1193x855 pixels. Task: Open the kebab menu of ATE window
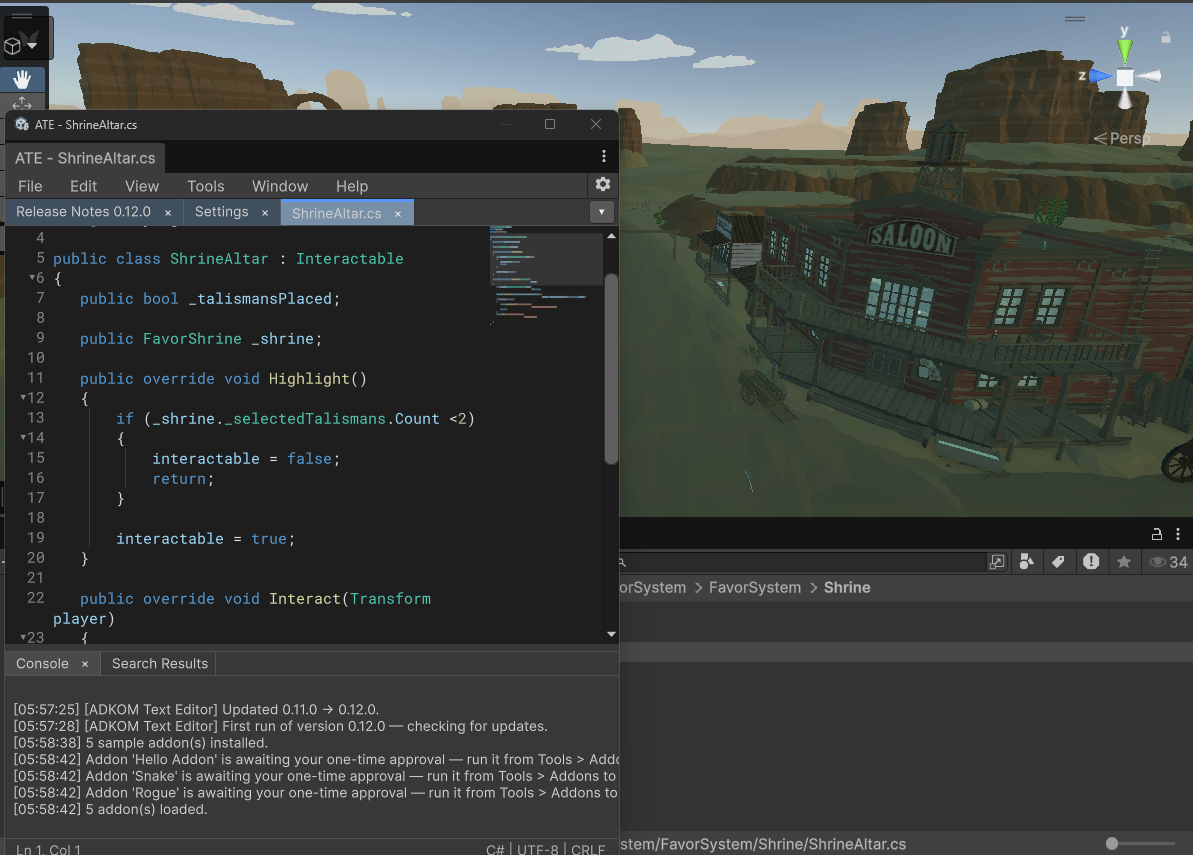603,156
